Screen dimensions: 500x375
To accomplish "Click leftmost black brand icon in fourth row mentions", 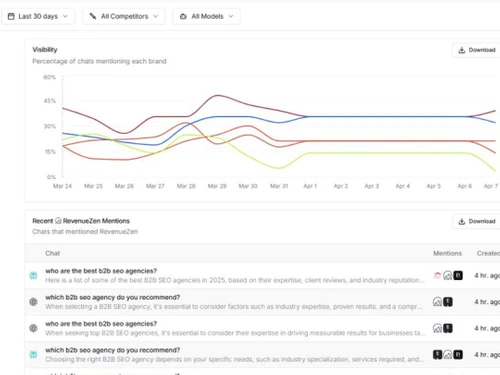I will pos(437,354).
